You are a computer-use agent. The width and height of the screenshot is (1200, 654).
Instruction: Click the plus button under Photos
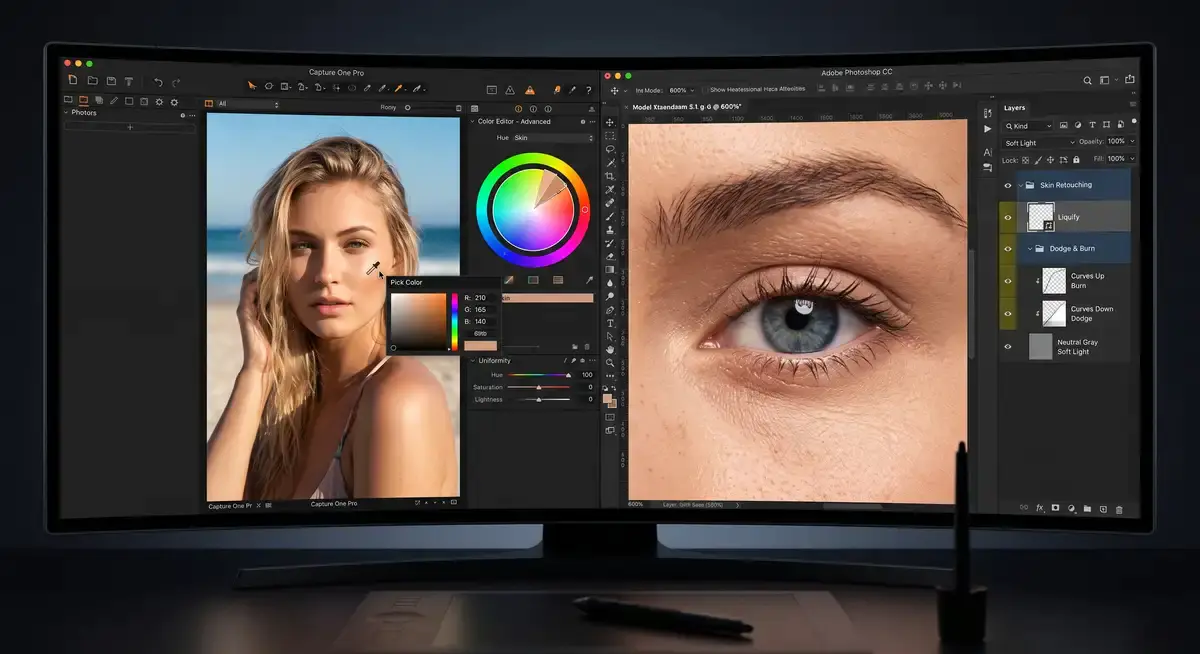click(x=130, y=127)
